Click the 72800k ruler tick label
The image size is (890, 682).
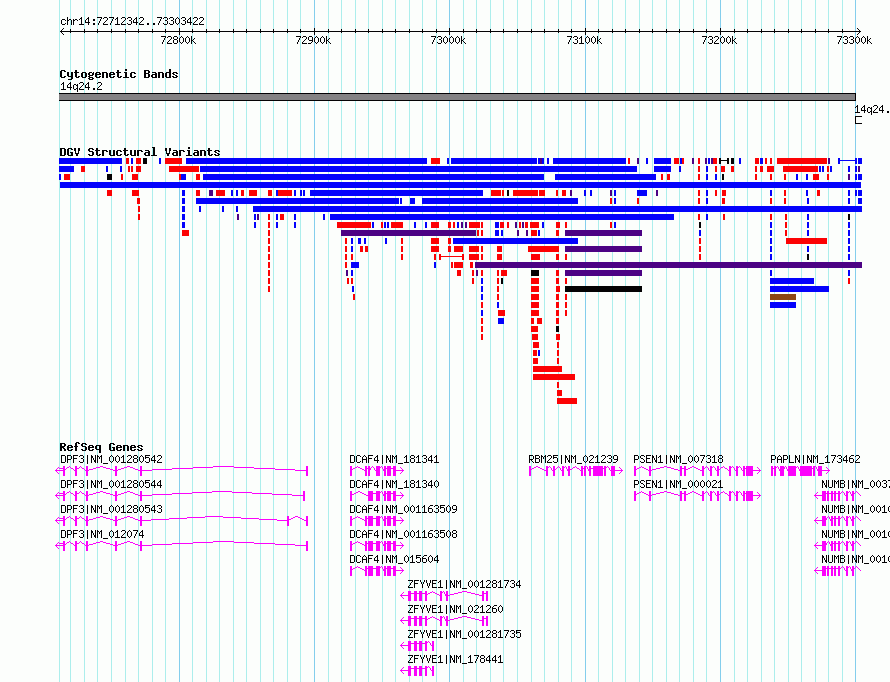(x=178, y=40)
